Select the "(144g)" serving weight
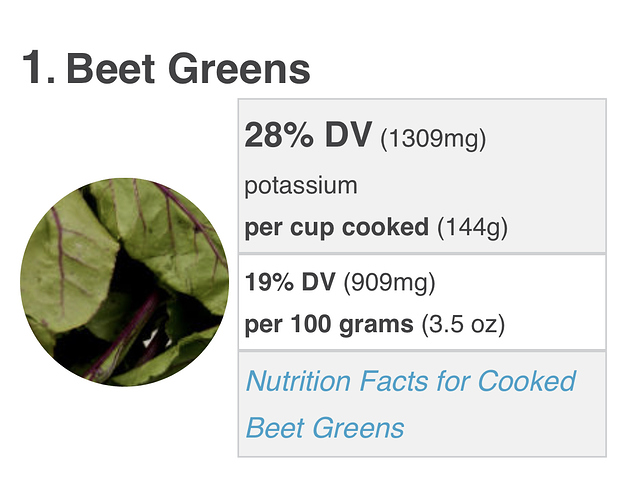 [472, 227]
